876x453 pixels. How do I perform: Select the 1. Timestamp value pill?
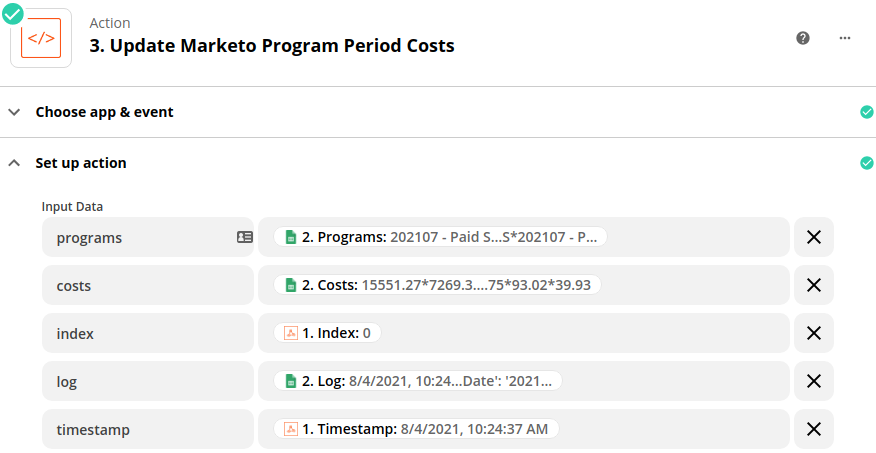click(416, 429)
